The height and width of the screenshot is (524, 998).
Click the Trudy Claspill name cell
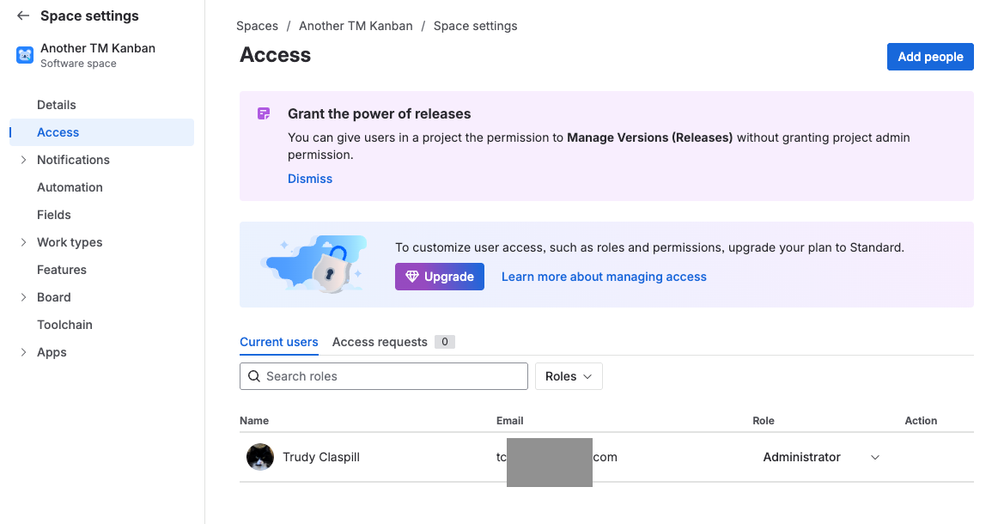[321, 457]
